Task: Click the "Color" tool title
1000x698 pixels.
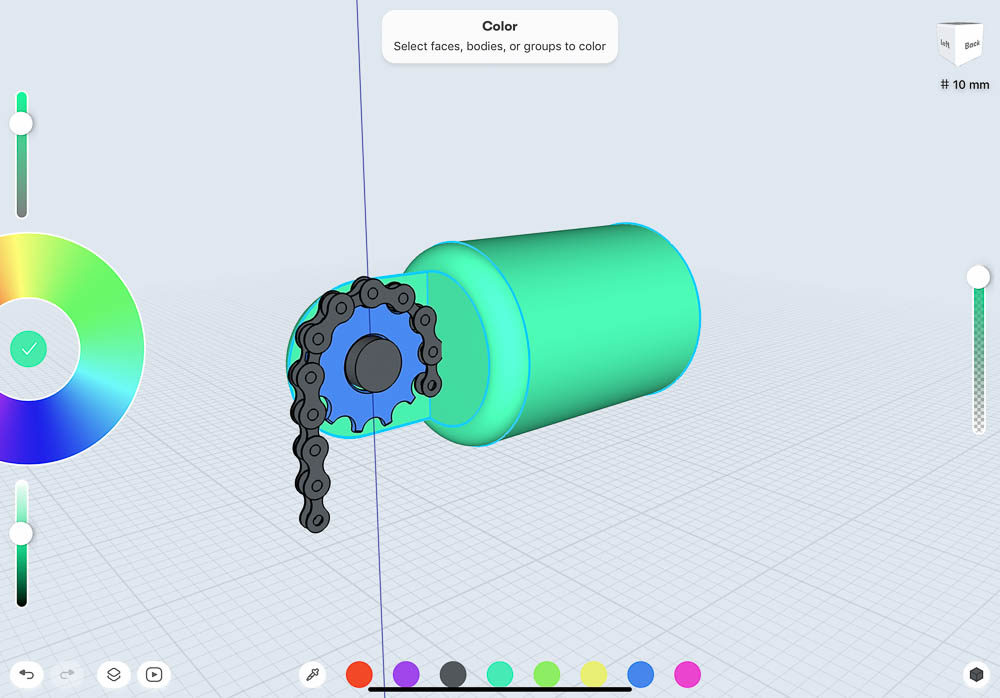Action: point(499,26)
